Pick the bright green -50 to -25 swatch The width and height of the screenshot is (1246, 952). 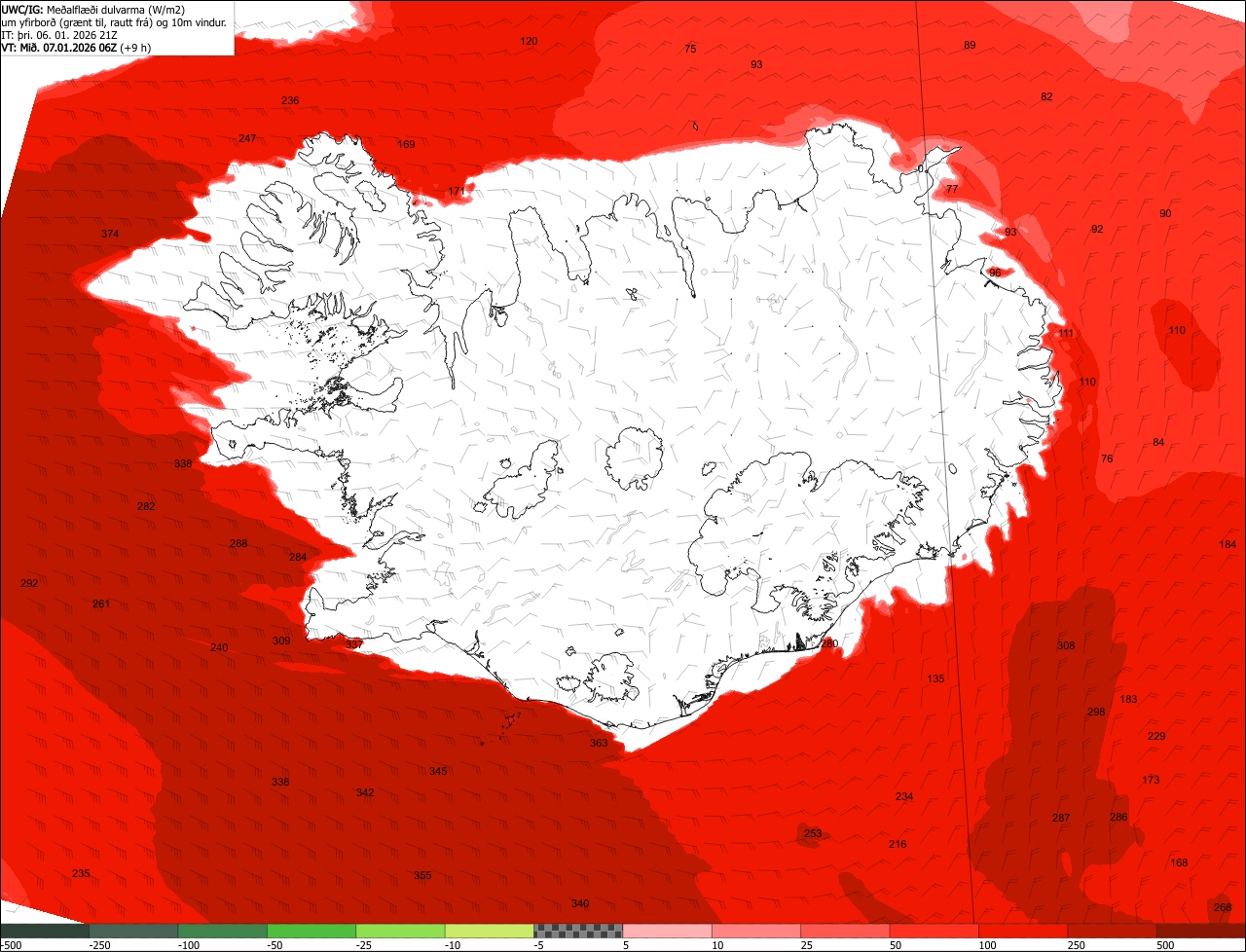[311, 932]
